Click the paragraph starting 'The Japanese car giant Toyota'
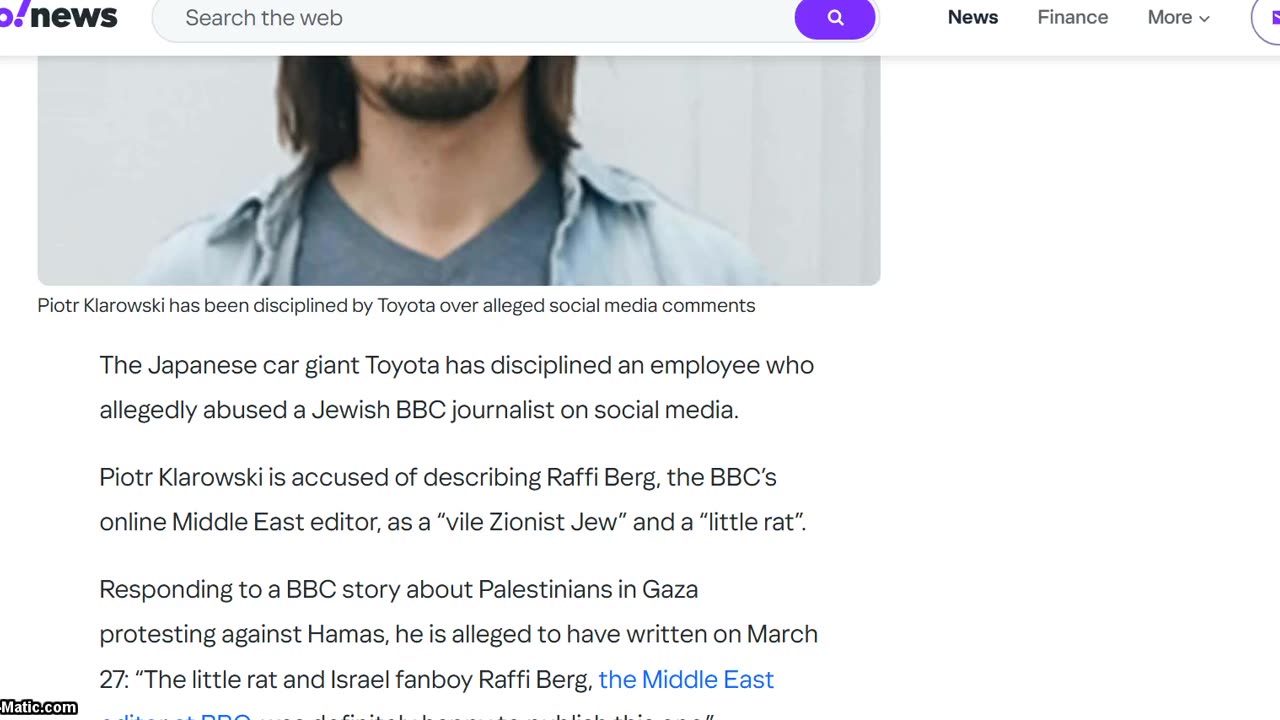This screenshot has width=1280, height=720. tap(457, 387)
